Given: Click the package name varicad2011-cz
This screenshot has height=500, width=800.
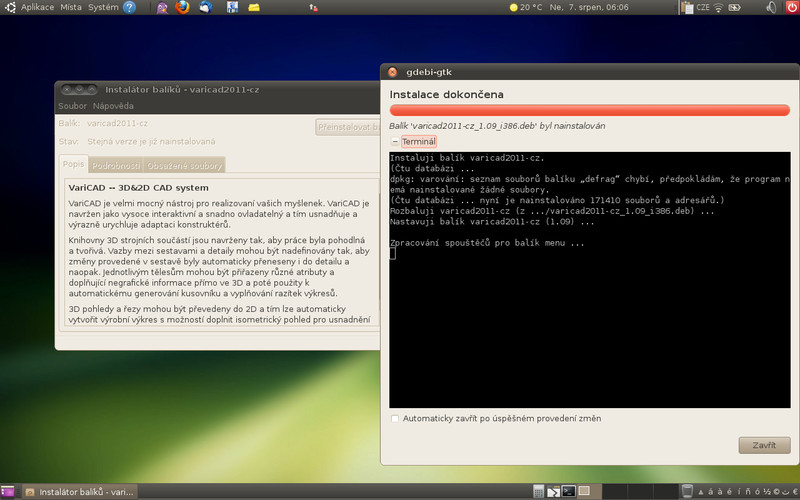Looking at the screenshot, I should click(117, 123).
